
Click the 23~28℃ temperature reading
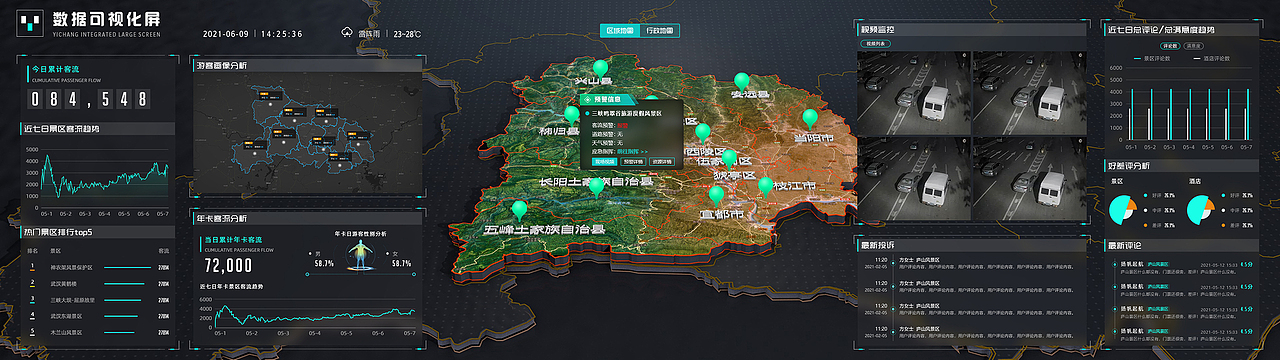point(408,33)
